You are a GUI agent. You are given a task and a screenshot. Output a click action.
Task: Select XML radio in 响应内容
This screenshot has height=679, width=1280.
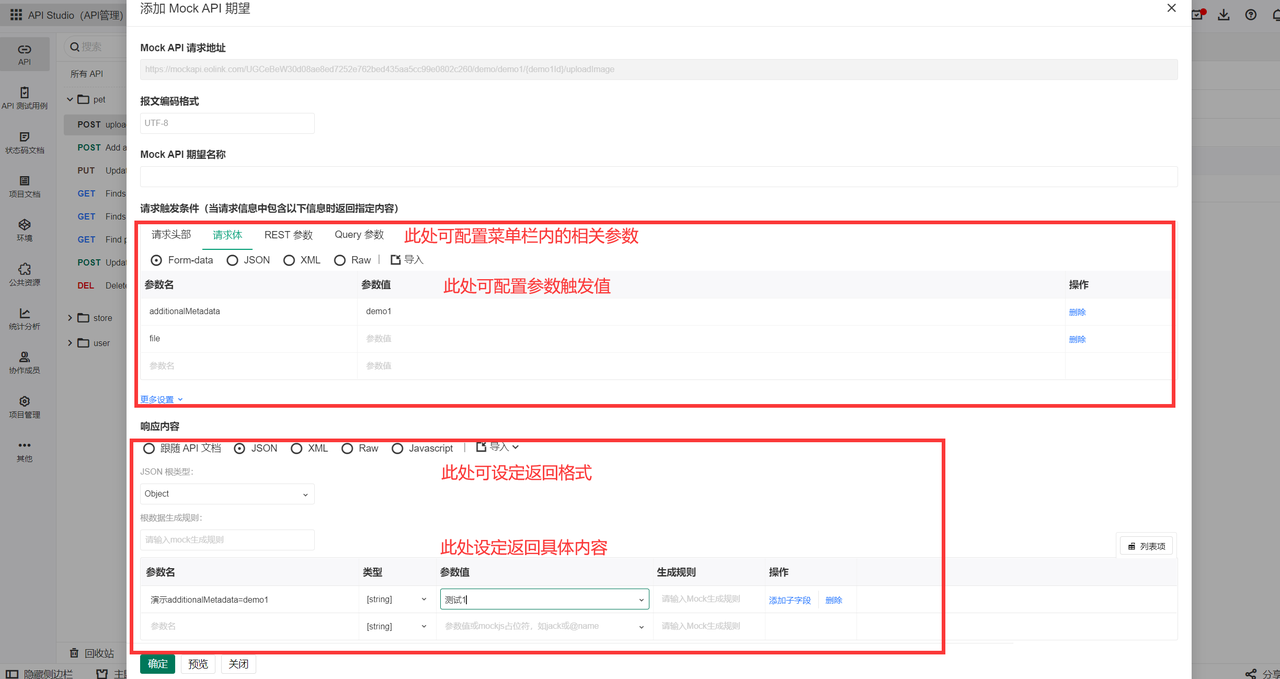click(296, 448)
